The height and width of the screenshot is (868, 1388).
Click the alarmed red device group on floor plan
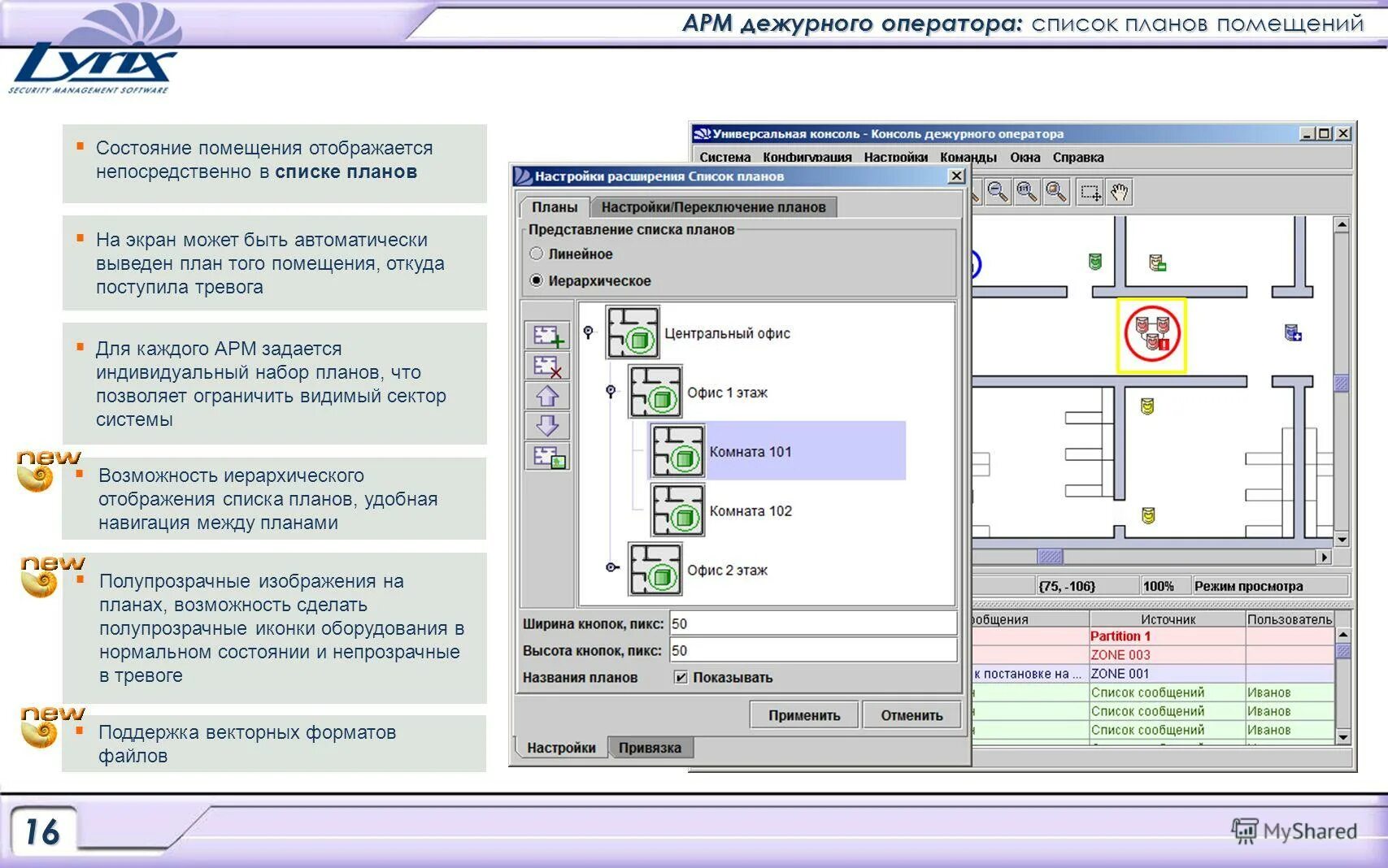click(1151, 333)
